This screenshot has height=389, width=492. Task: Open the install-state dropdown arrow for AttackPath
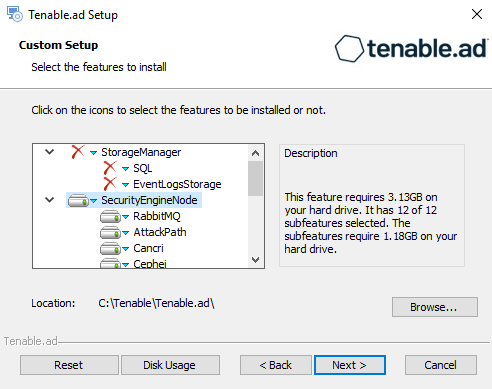tap(126, 233)
